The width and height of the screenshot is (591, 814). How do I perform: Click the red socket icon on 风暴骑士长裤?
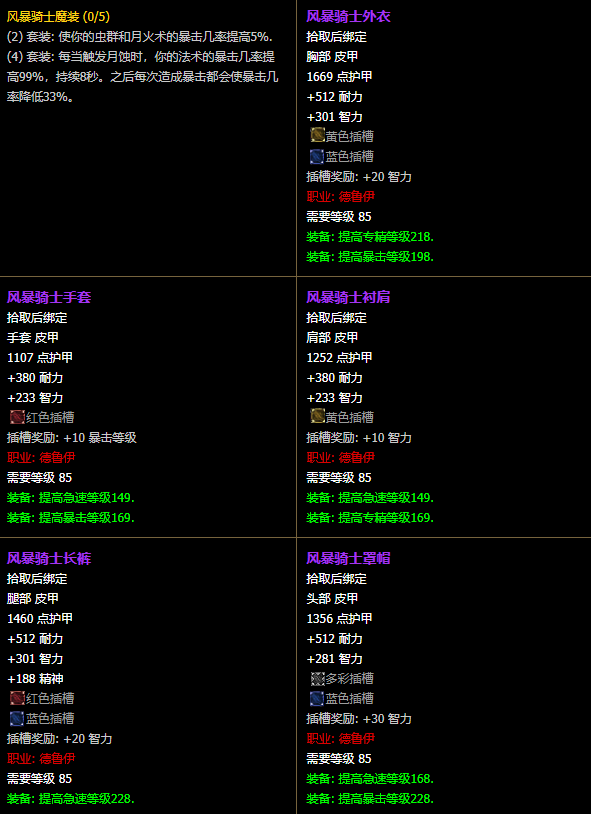click(18, 698)
